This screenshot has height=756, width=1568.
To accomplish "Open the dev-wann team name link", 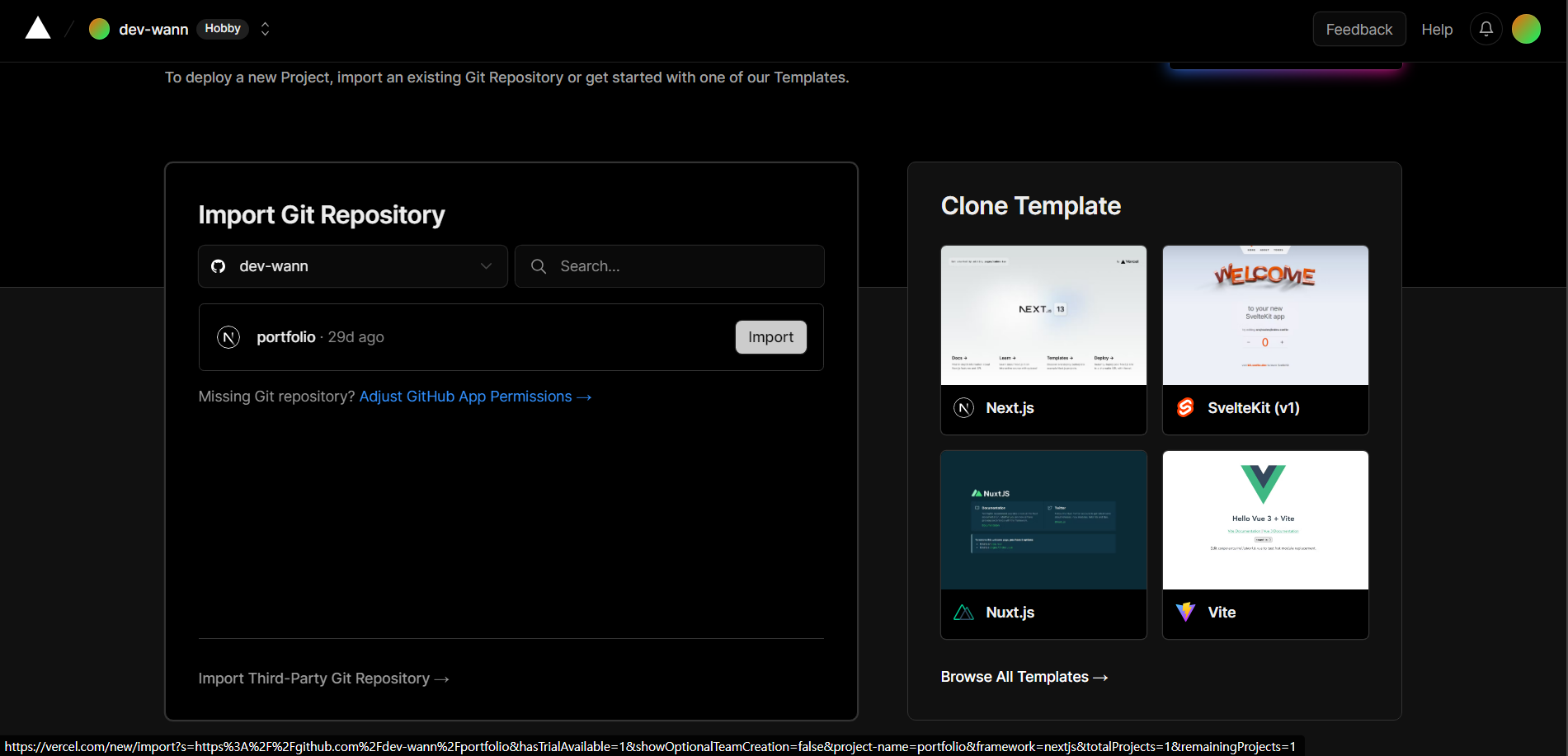I will (x=153, y=29).
